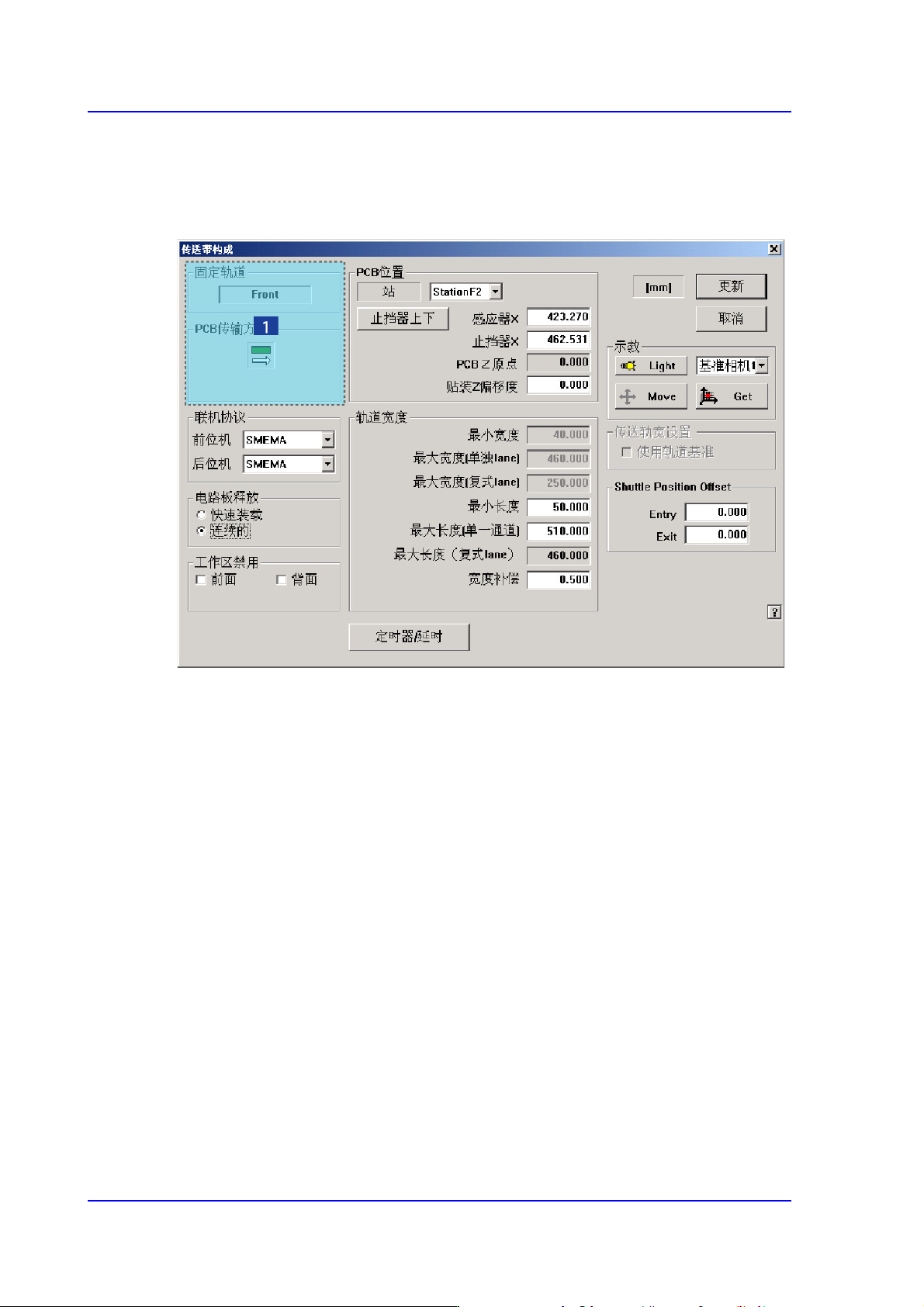The image size is (924, 1307).
Task: Enable the 背面 work area checkbox
Action: [282, 579]
